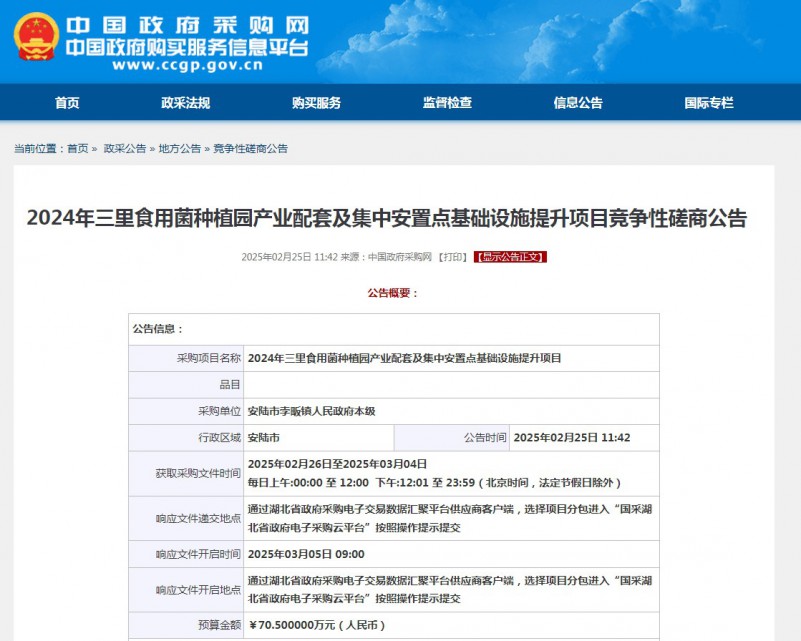Select the 安陆市李畈镇人民政府本级 cell

pyautogui.click(x=312, y=411)
